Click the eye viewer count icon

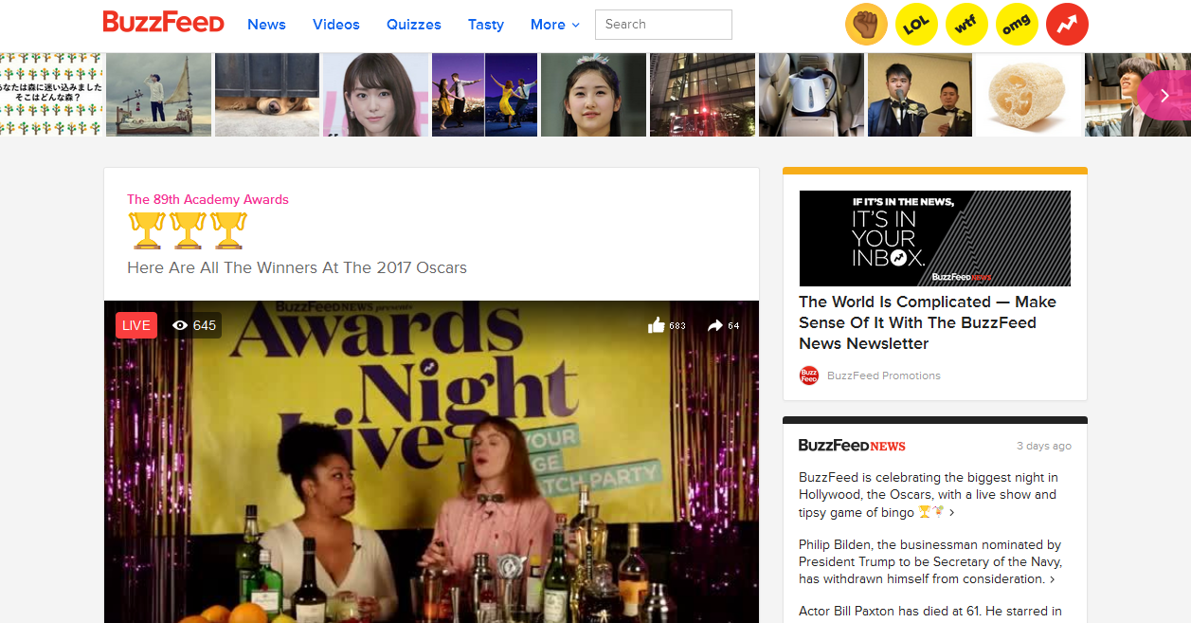180,325
